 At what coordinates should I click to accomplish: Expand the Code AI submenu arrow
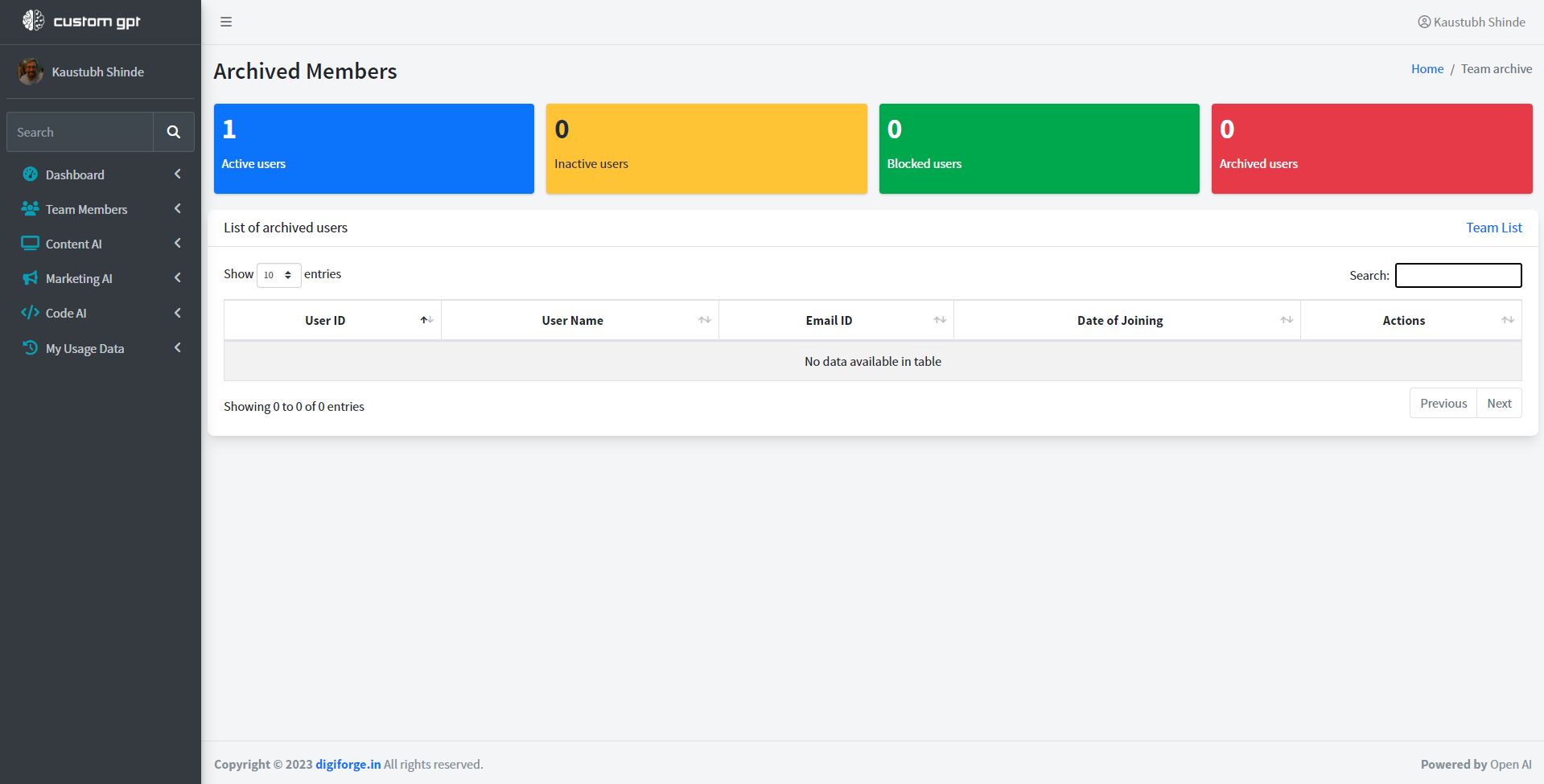177,313
